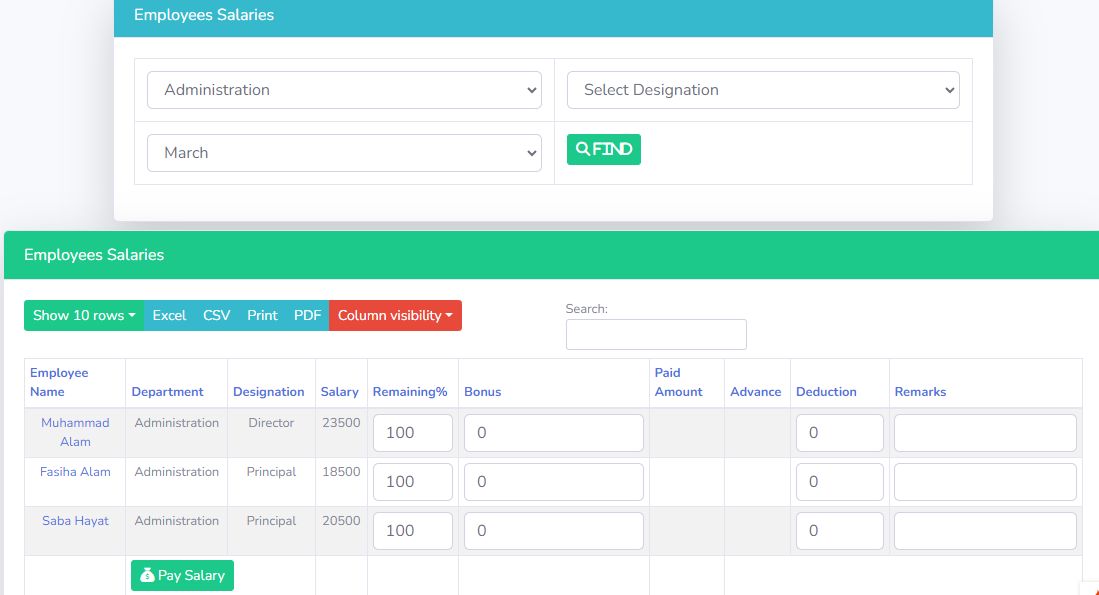1099x595 pixels.
Task: Click Remarks field for Saba Hayat
Action: pos(984,531)
